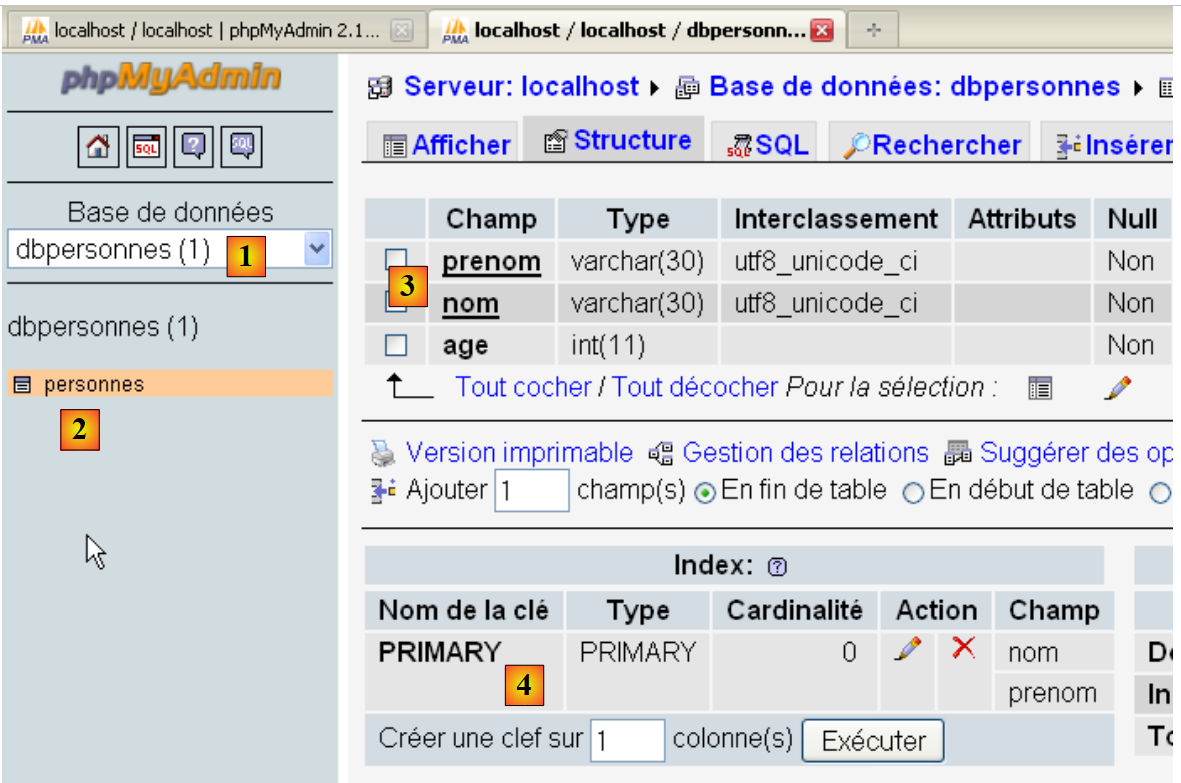This screenshot has height=783, width=1181.
Task: Check the prenom field checkbox
Action: (394, 261)
